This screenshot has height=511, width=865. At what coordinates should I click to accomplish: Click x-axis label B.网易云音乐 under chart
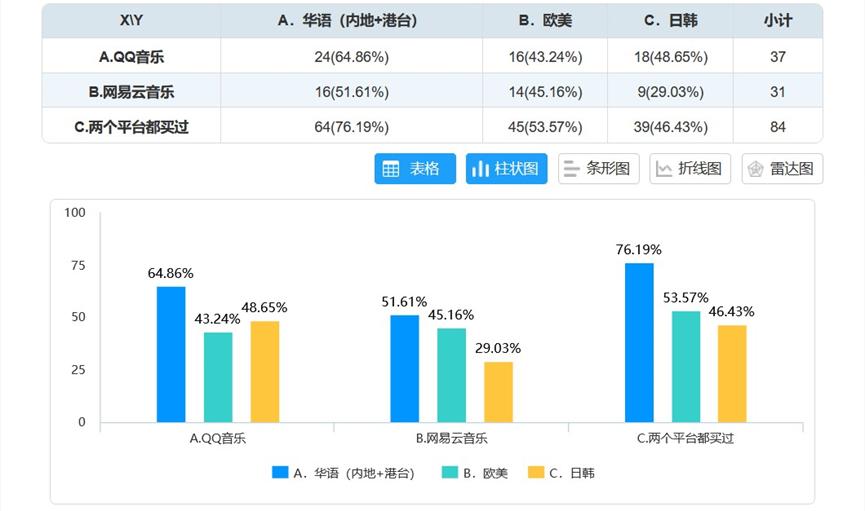point(451,438)
